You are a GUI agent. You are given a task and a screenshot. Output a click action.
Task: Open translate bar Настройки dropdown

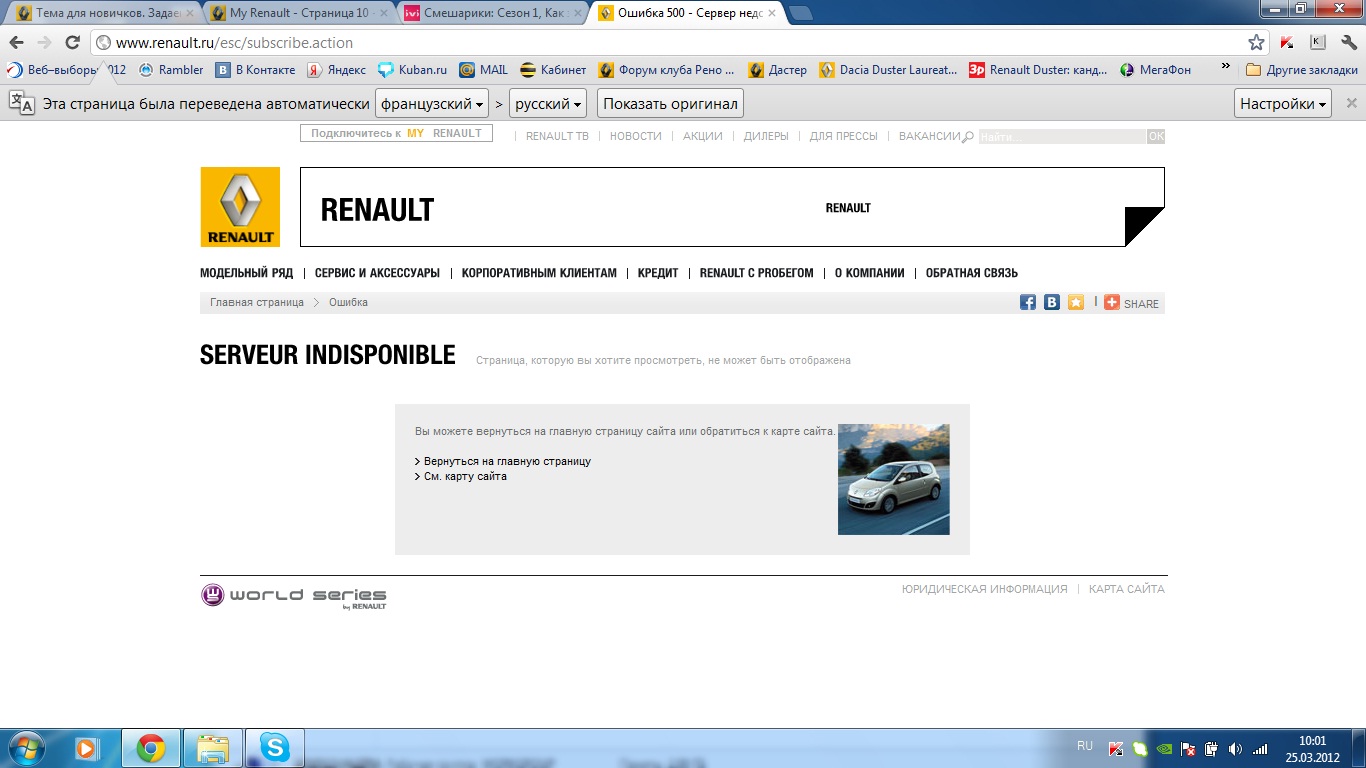[x=1284, y=104]
